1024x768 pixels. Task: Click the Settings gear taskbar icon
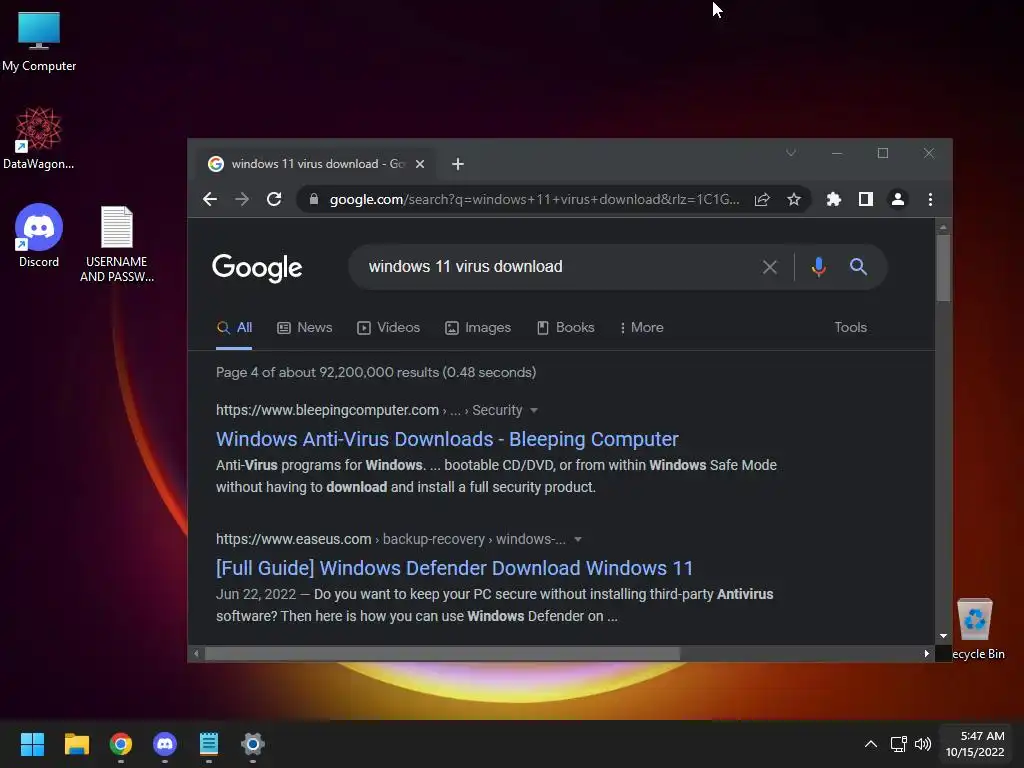tap(253, 744)
